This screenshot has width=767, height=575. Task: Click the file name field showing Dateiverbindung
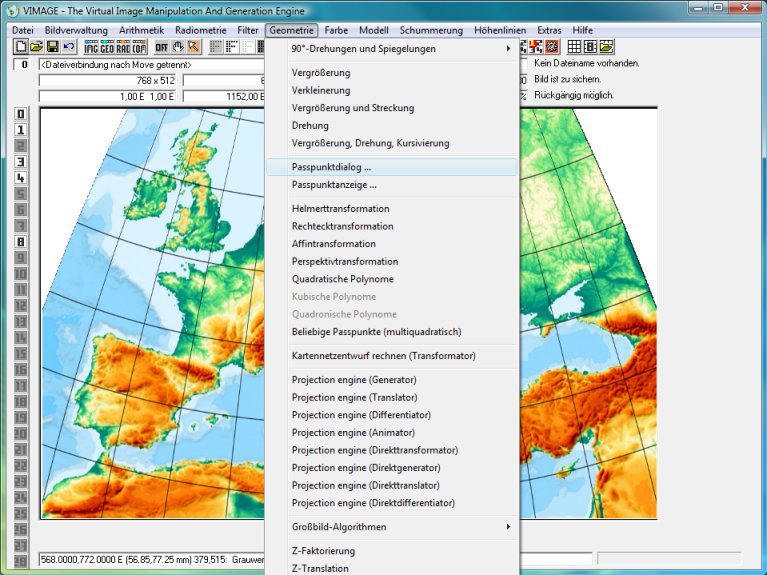pos(150,64)
